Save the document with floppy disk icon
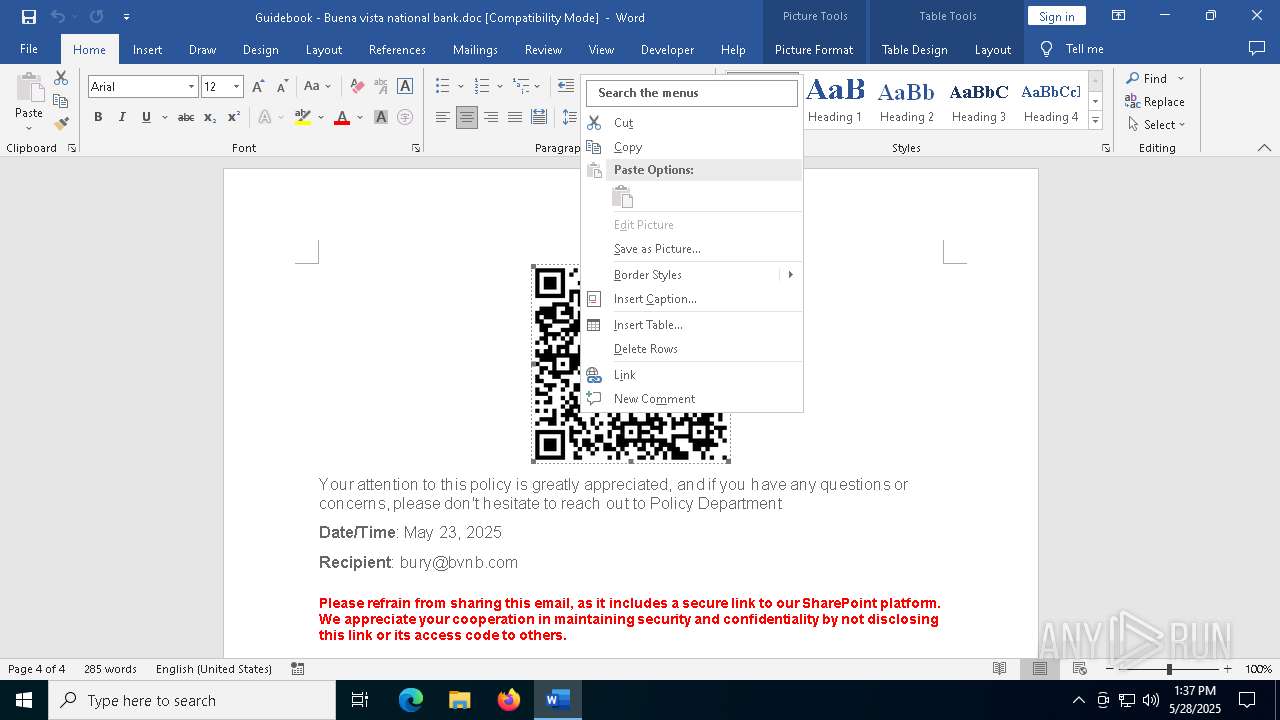This screenshot has height=720, width=1280. click(28, 17)
